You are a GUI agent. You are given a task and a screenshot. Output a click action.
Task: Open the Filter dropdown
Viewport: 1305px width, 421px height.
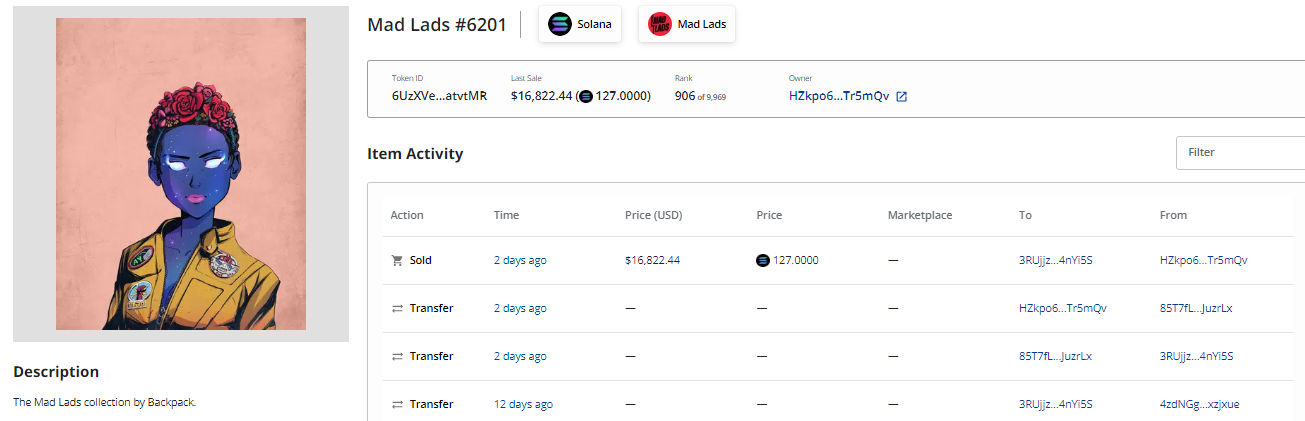[x=1241, y=153]
